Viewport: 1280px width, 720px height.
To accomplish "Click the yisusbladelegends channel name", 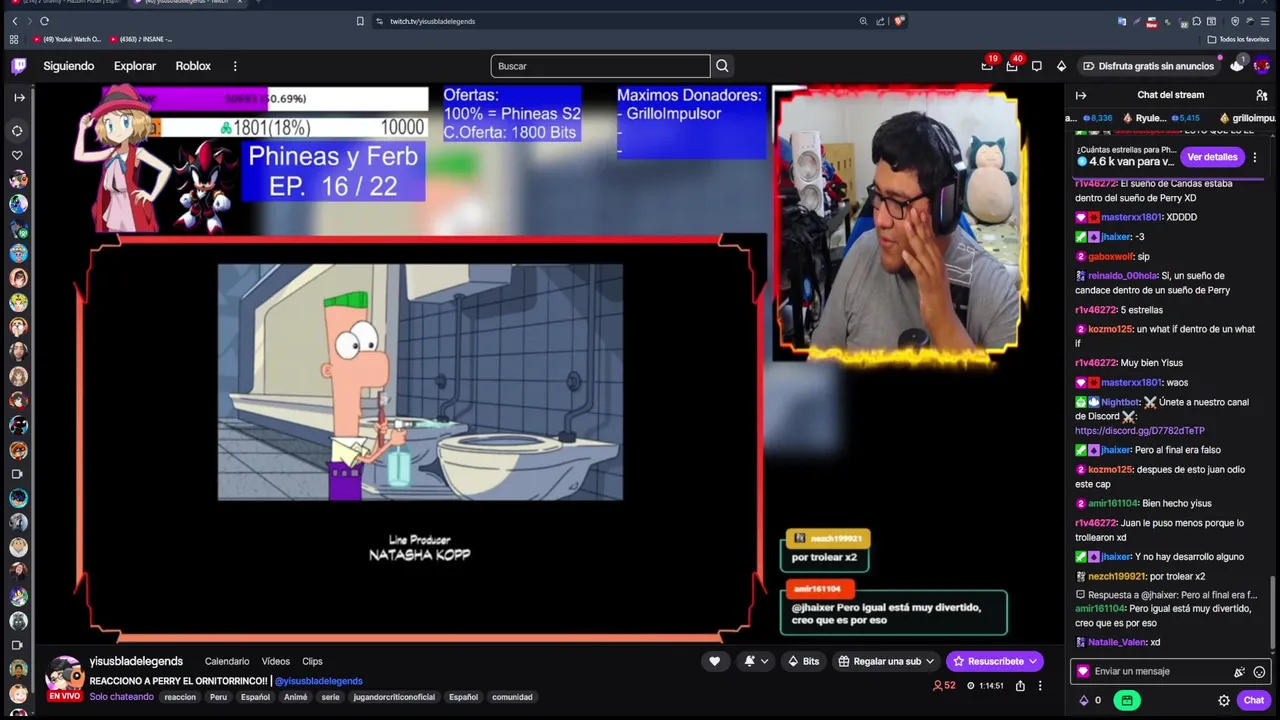I will (x=136, y=661).
